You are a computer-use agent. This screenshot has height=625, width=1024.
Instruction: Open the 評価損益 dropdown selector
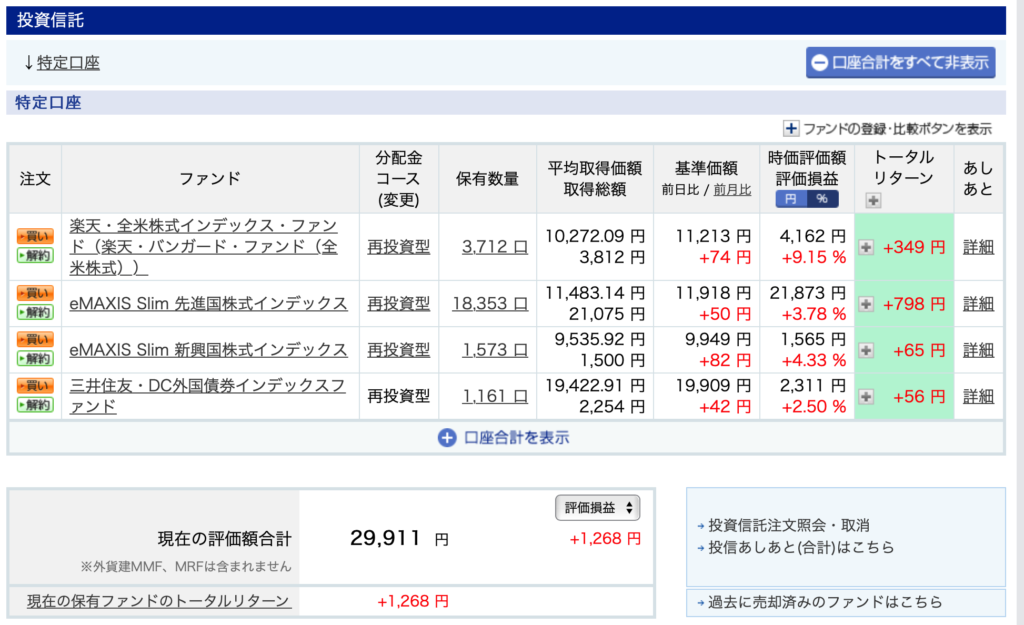(x=598, y=508)
